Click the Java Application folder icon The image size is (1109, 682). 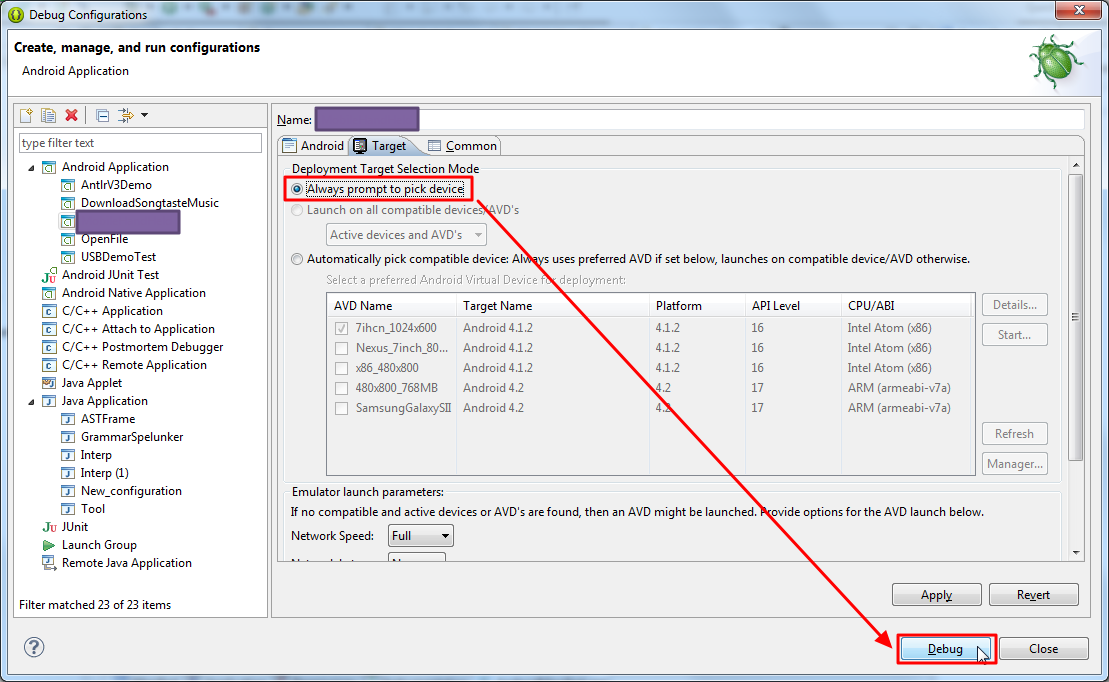click(49, 401)
